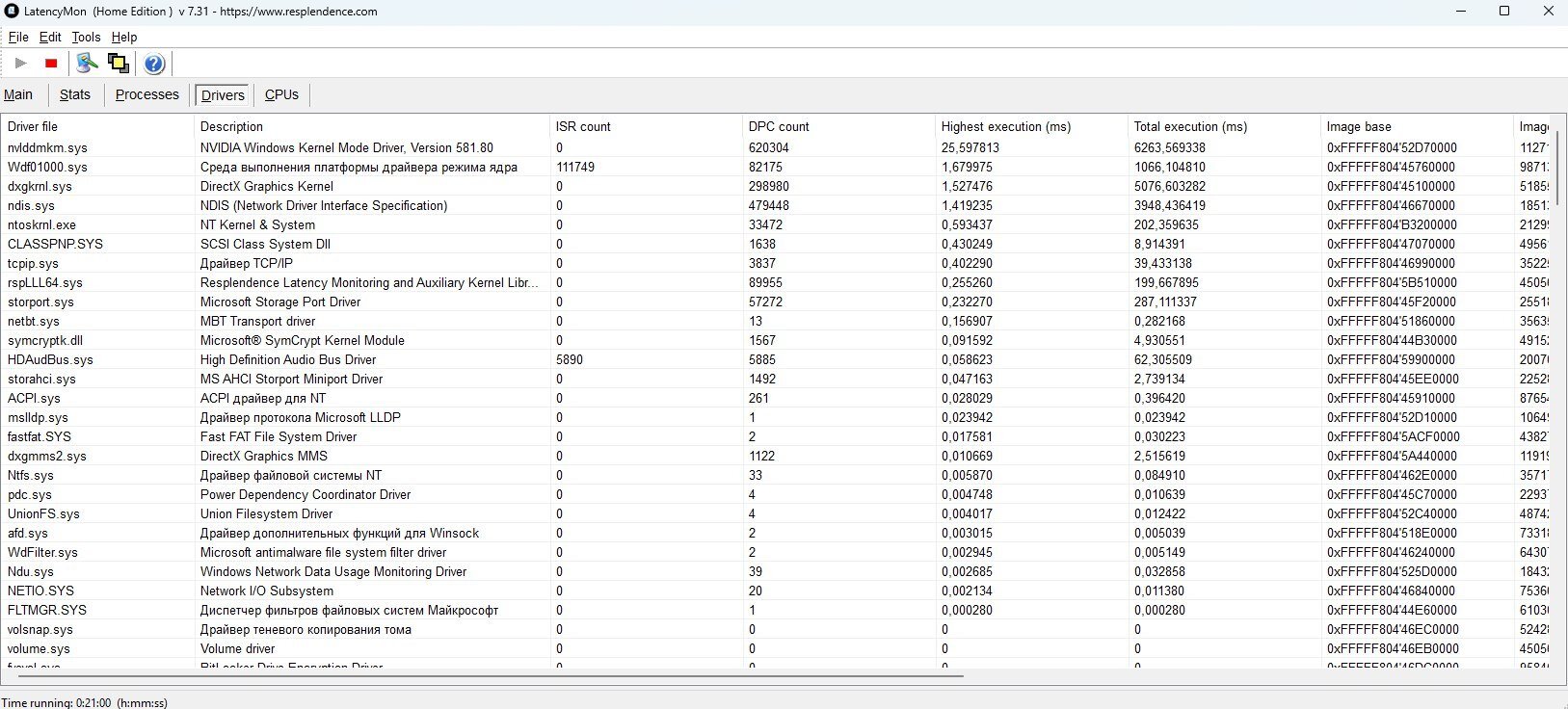Sort list by ISR count header
Screen dimensions: 1568x709
coord(583,126)
